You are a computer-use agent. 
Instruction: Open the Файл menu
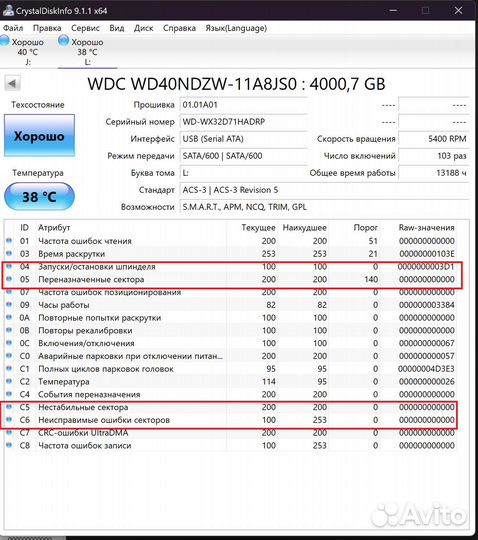(x=13, y=28)
